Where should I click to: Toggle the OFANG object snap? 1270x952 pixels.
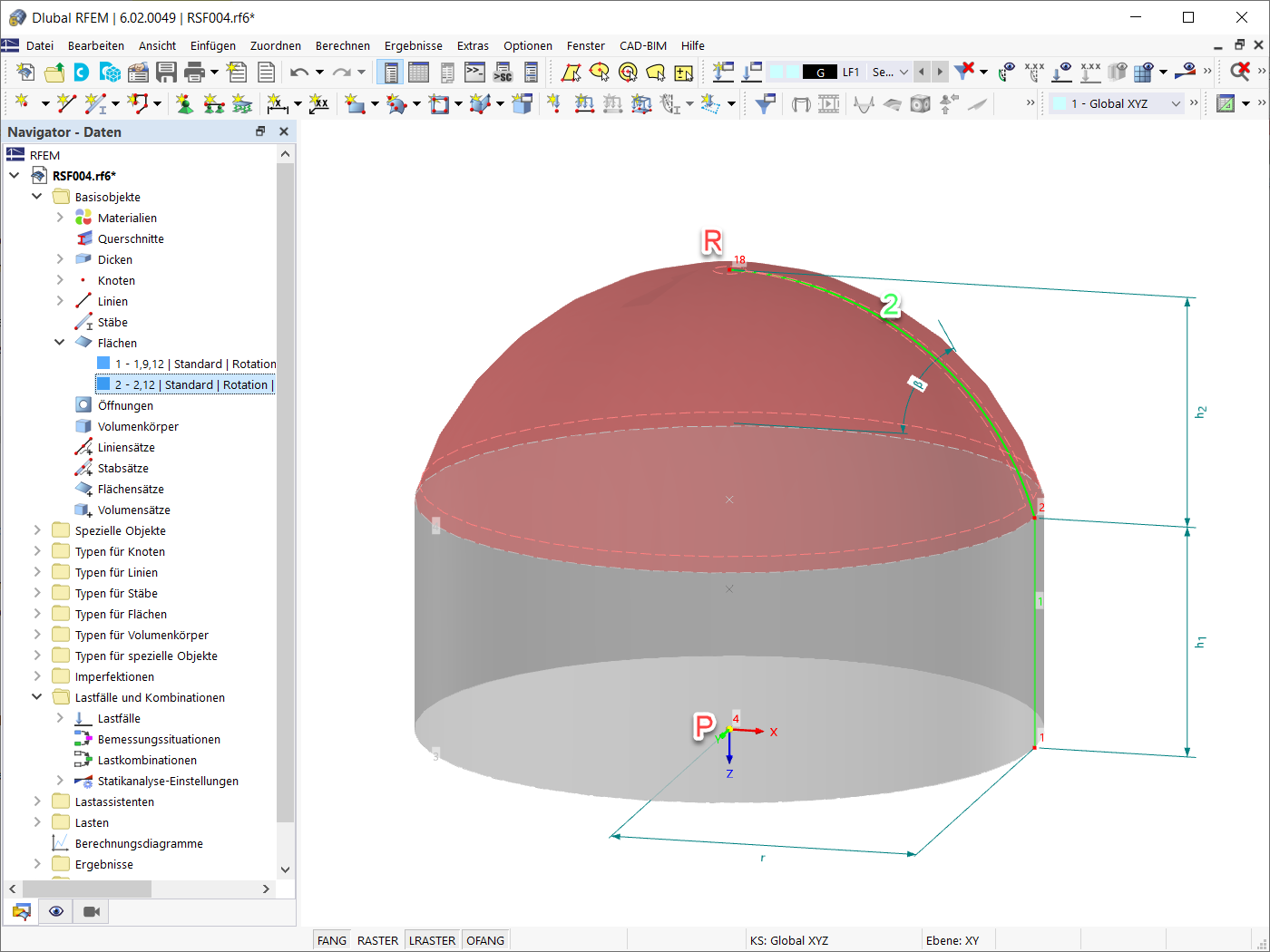(485, 940)
